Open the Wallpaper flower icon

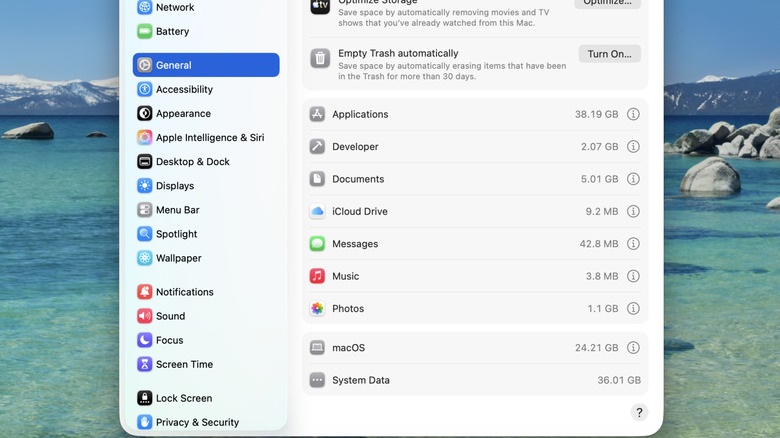144,258
